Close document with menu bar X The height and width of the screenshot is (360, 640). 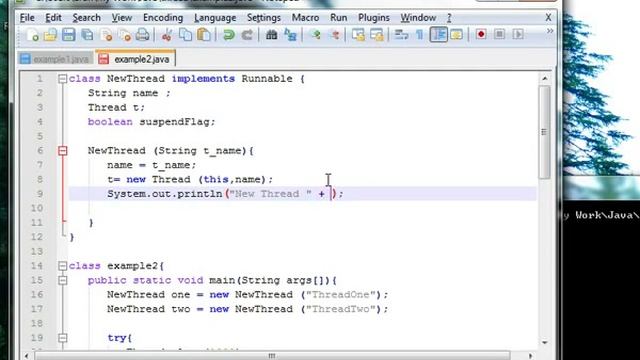549,18
